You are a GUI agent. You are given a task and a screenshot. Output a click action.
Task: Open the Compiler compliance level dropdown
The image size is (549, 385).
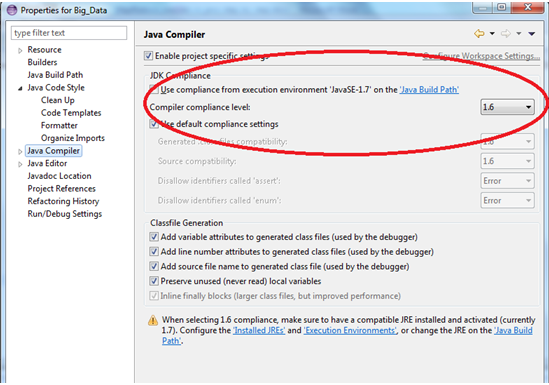[507, 107]
